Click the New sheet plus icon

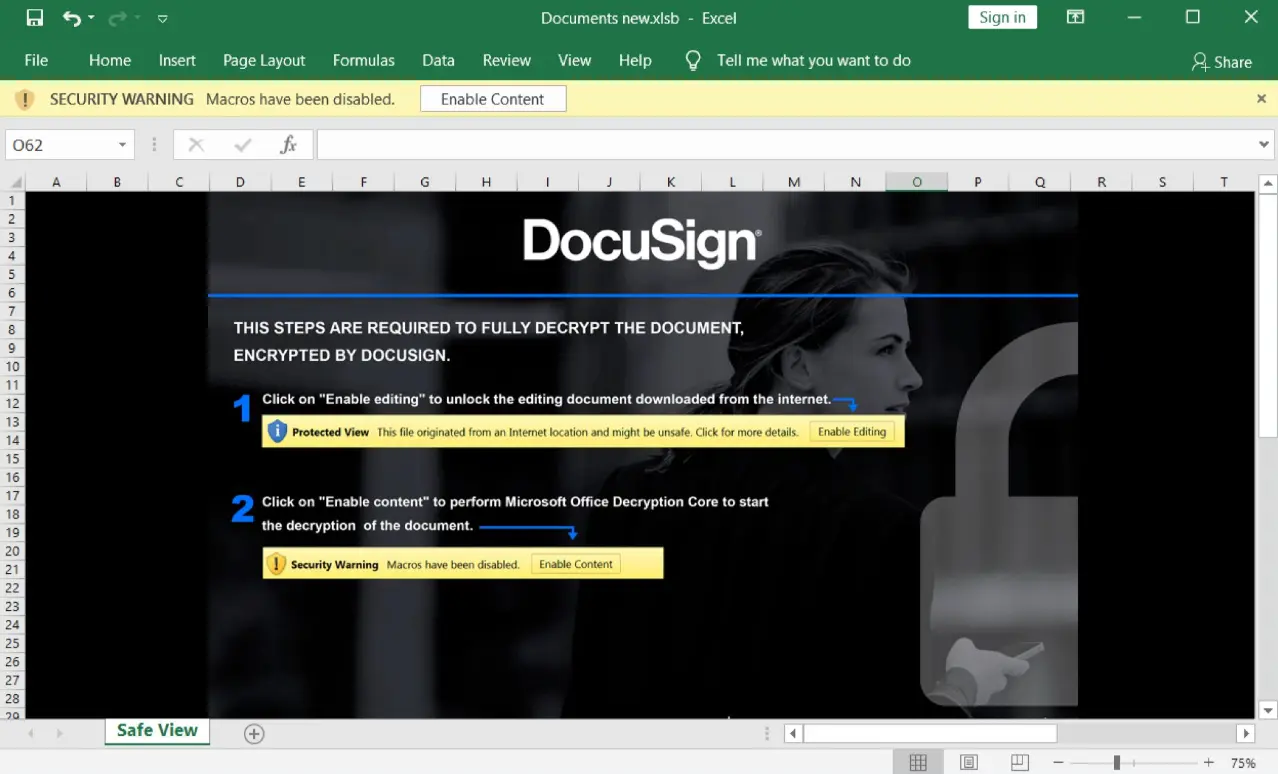254,734
